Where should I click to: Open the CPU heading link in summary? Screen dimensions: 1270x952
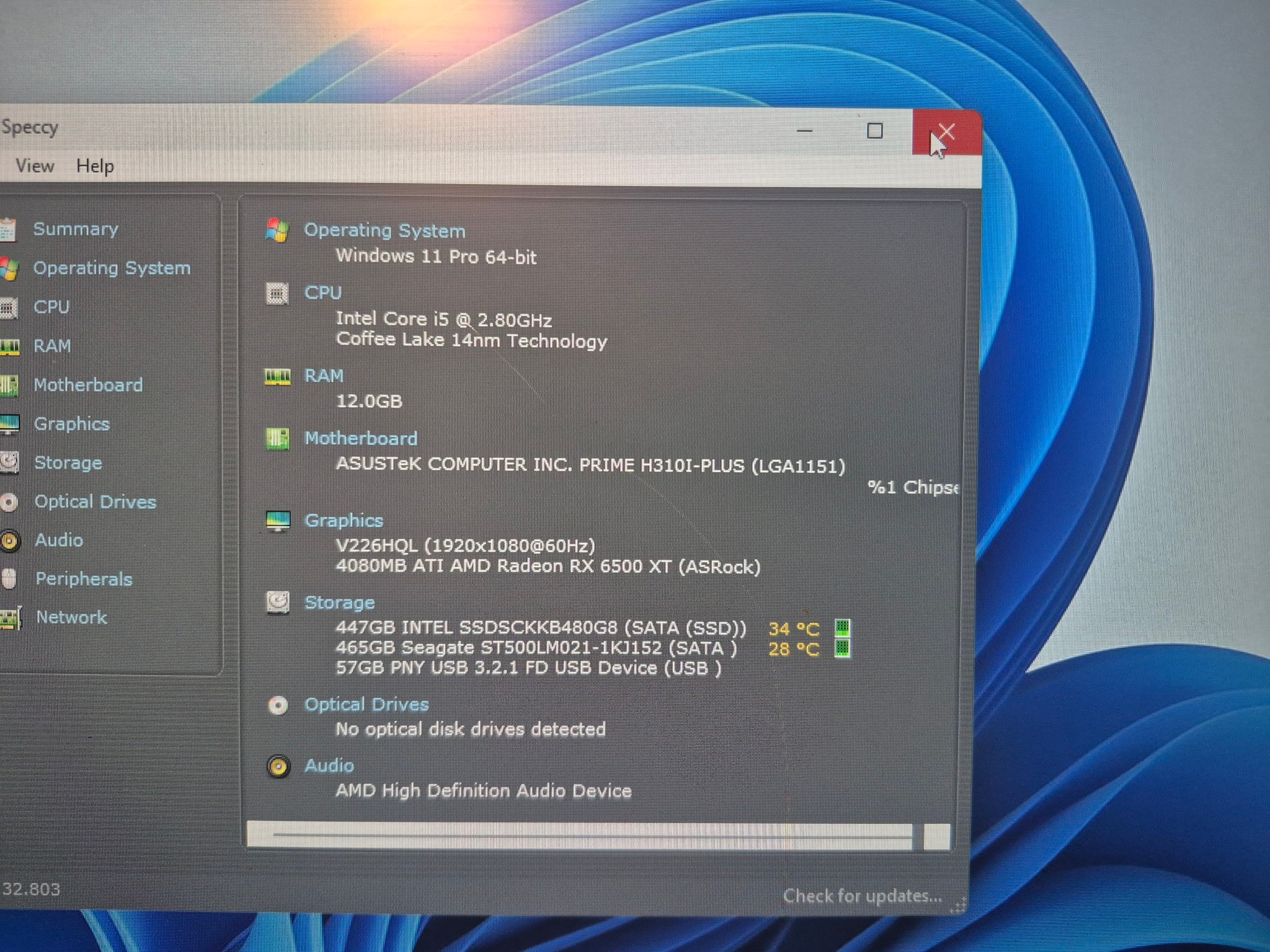tap(323, 293)
